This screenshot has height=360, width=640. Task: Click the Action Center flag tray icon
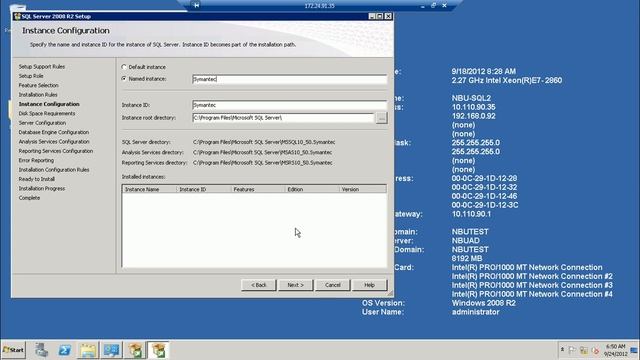(x=572, y=350)
